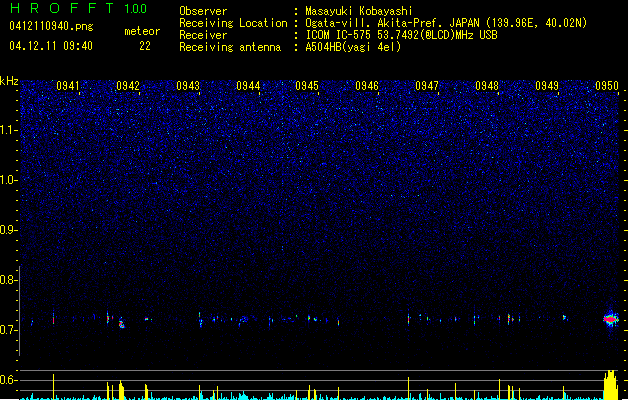Click the 0941 time marker
This screenshot has height=400, width=629.
(x=68, y=85)
